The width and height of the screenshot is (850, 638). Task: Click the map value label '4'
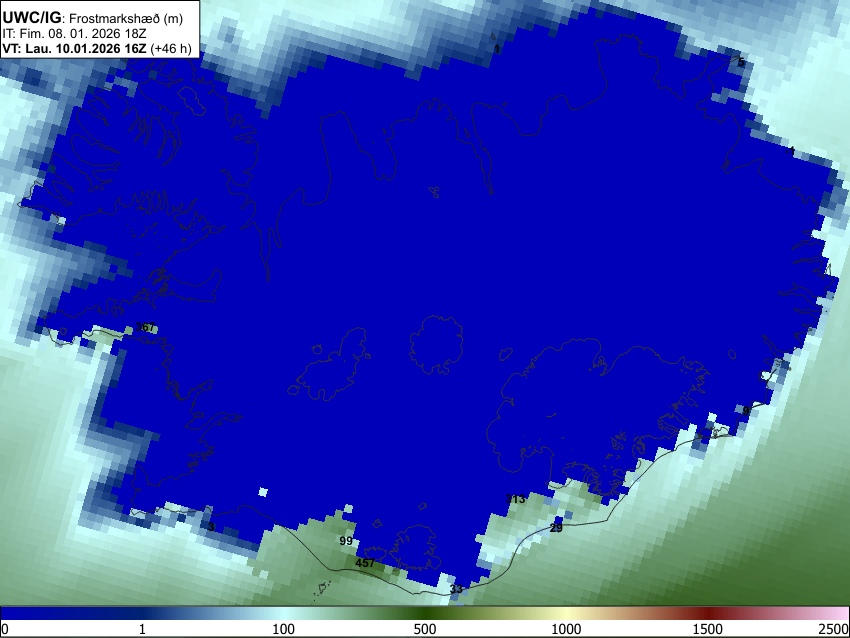tap(791, 151)
